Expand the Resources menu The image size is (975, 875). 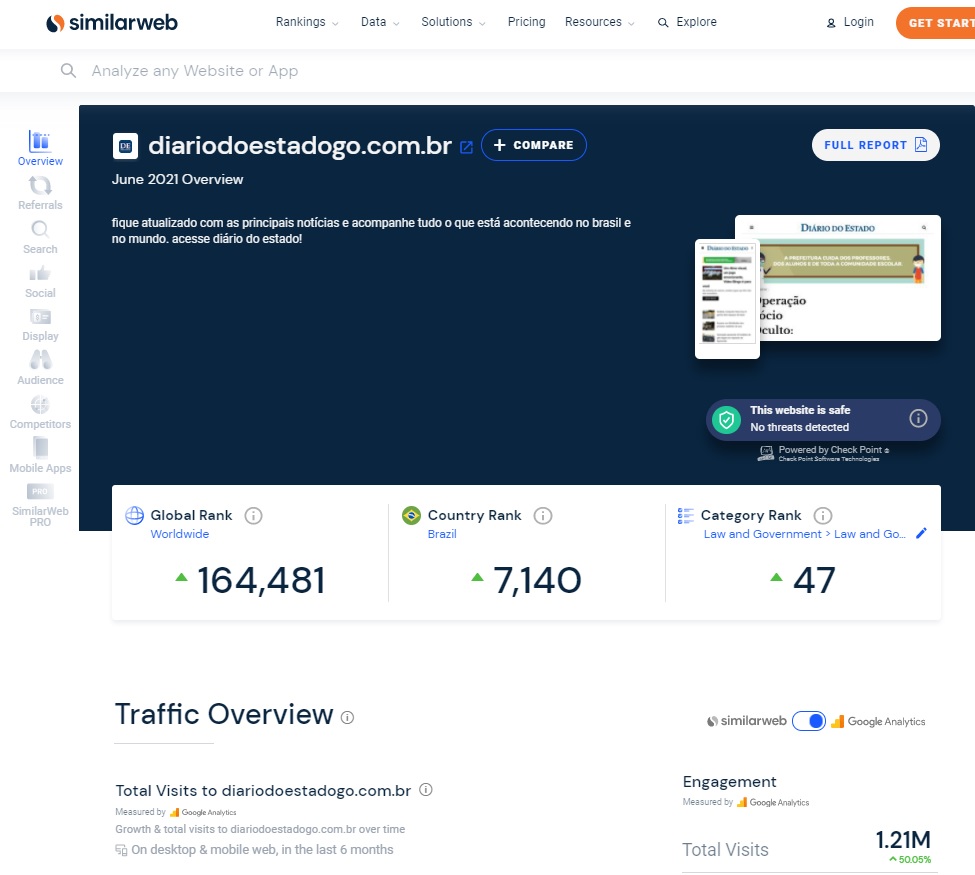[x=599, y=22]
